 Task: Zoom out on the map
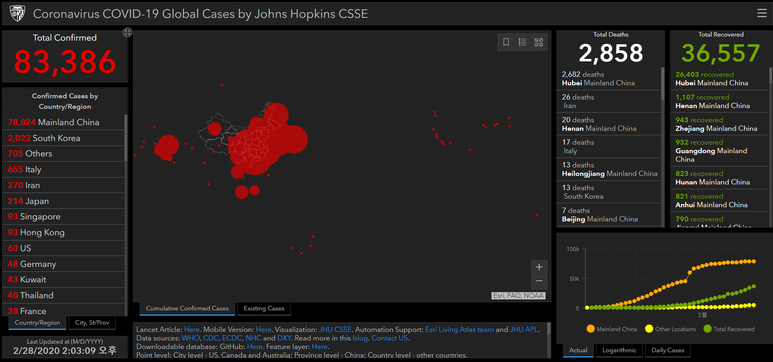click(539, 281)
